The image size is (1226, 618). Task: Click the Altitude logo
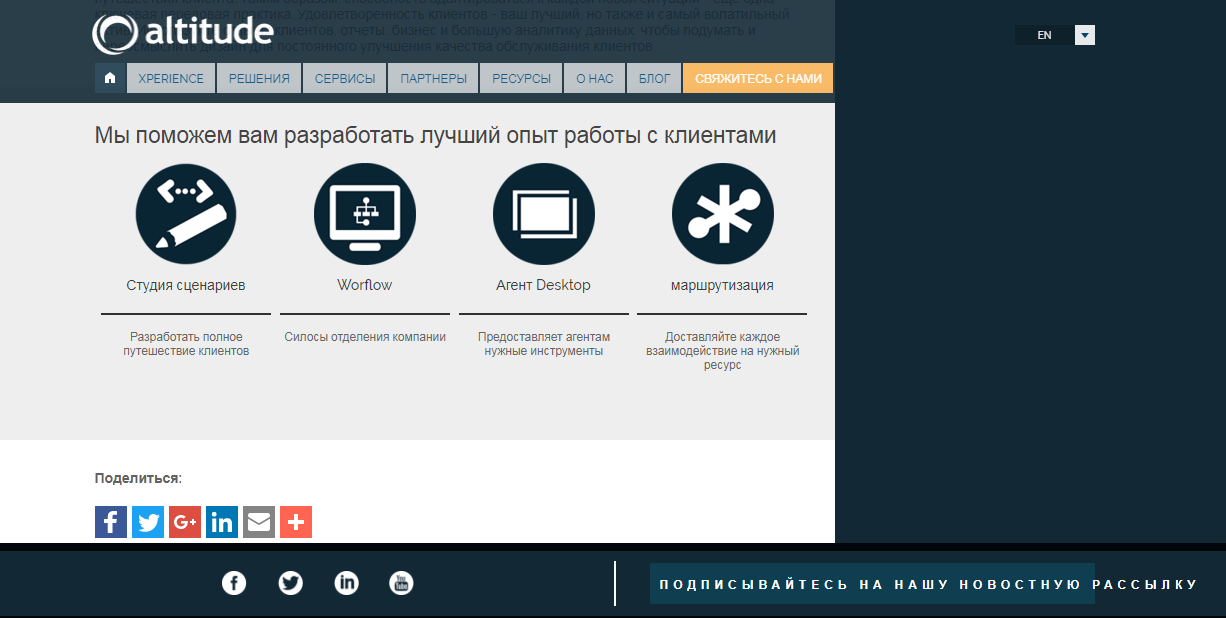click(182, 33)
